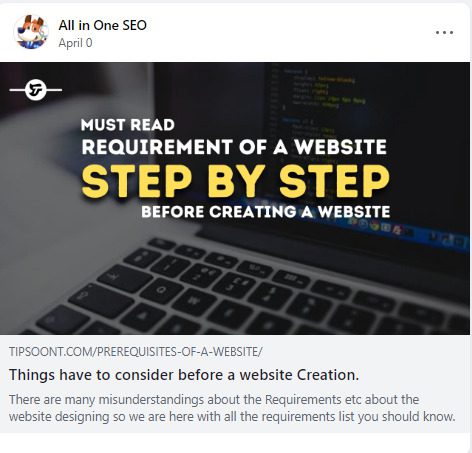Click the yellow STEP BY STEP headline

click(x=236, y=182)
